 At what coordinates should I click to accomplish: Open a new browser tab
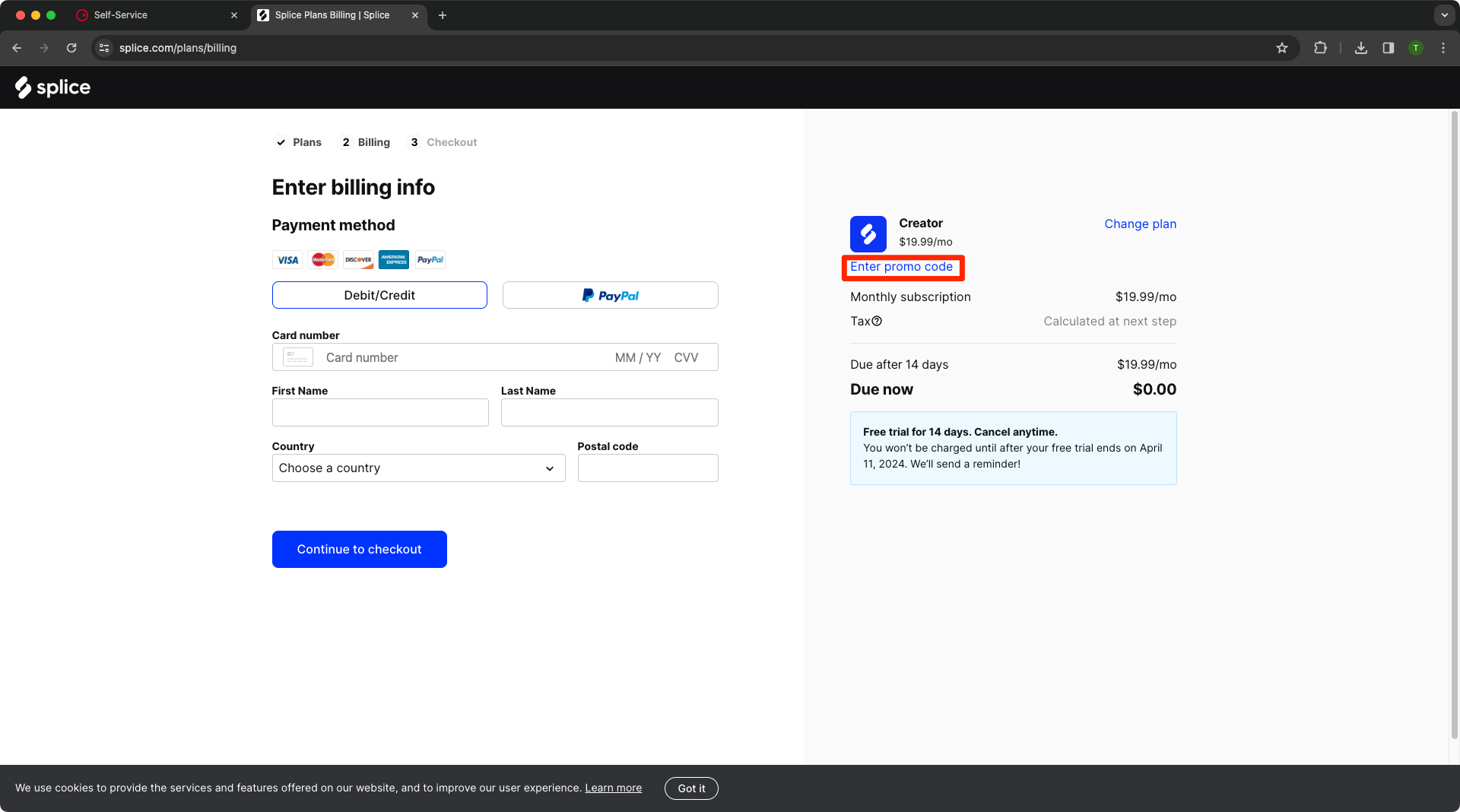point(443,15)
